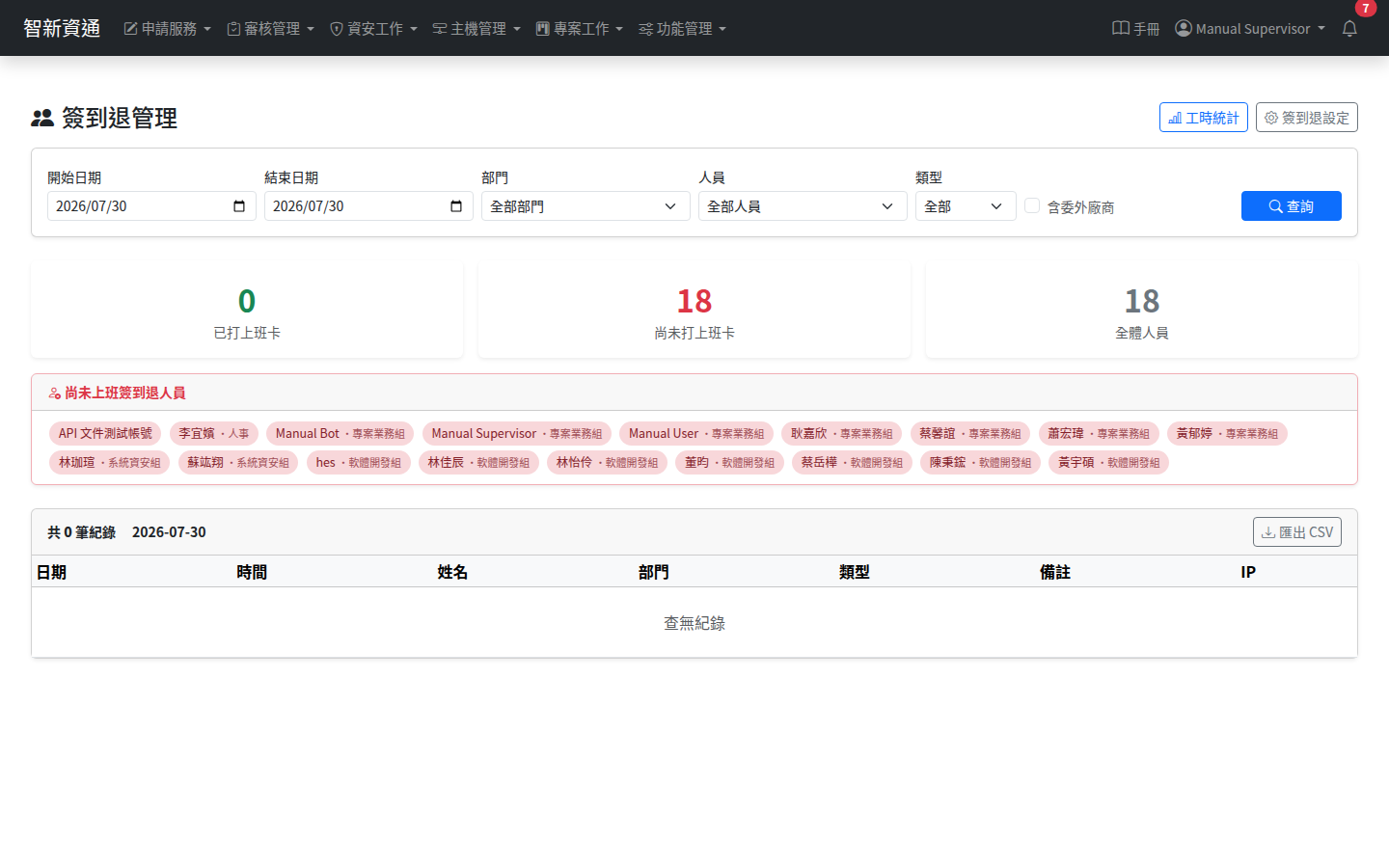Focus the 開始日期 date field
Image resolution: width=1389 pixels, height=868 pixels.
point(151,206)
